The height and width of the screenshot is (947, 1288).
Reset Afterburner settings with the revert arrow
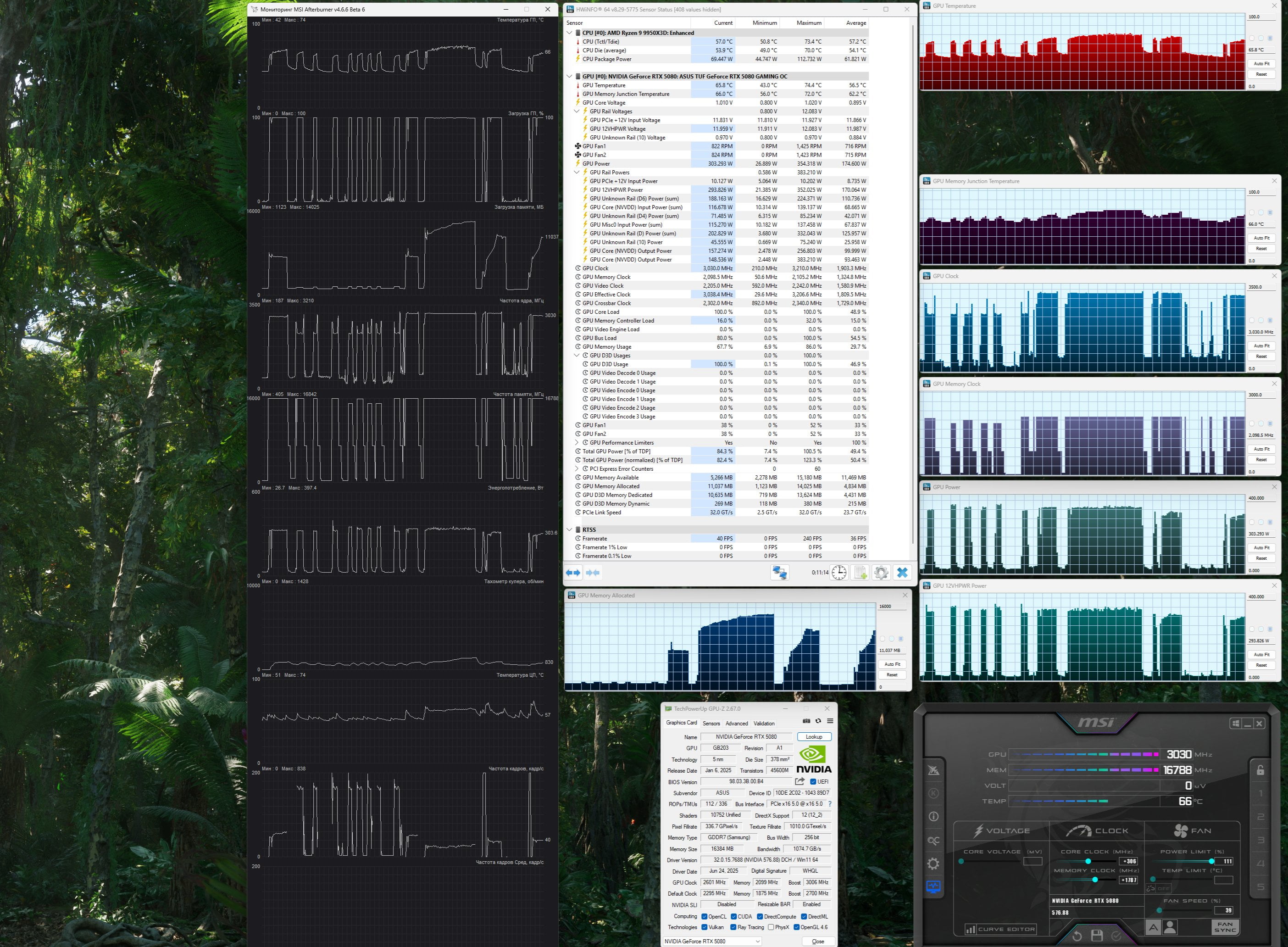pyautogui.click(x=1077, y=936)
